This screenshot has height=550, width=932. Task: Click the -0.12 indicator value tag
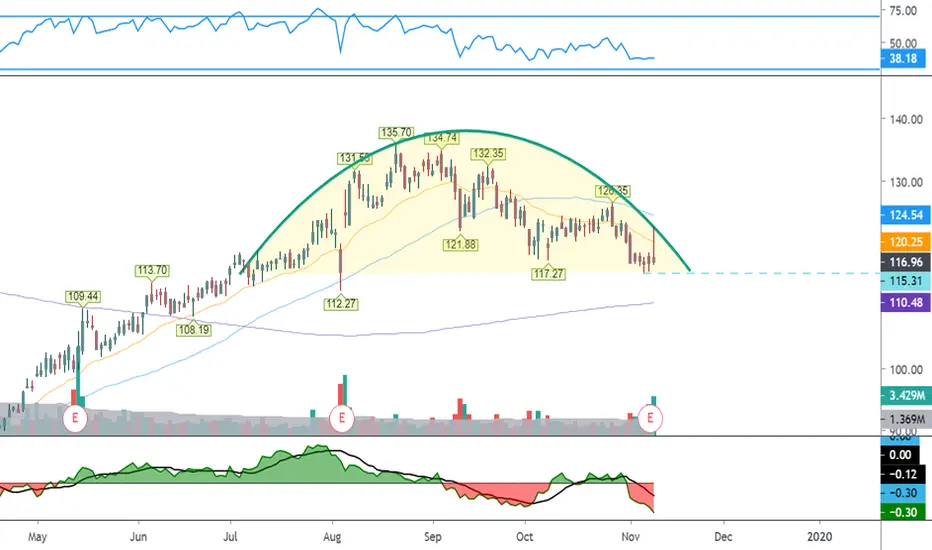point(903,474)
